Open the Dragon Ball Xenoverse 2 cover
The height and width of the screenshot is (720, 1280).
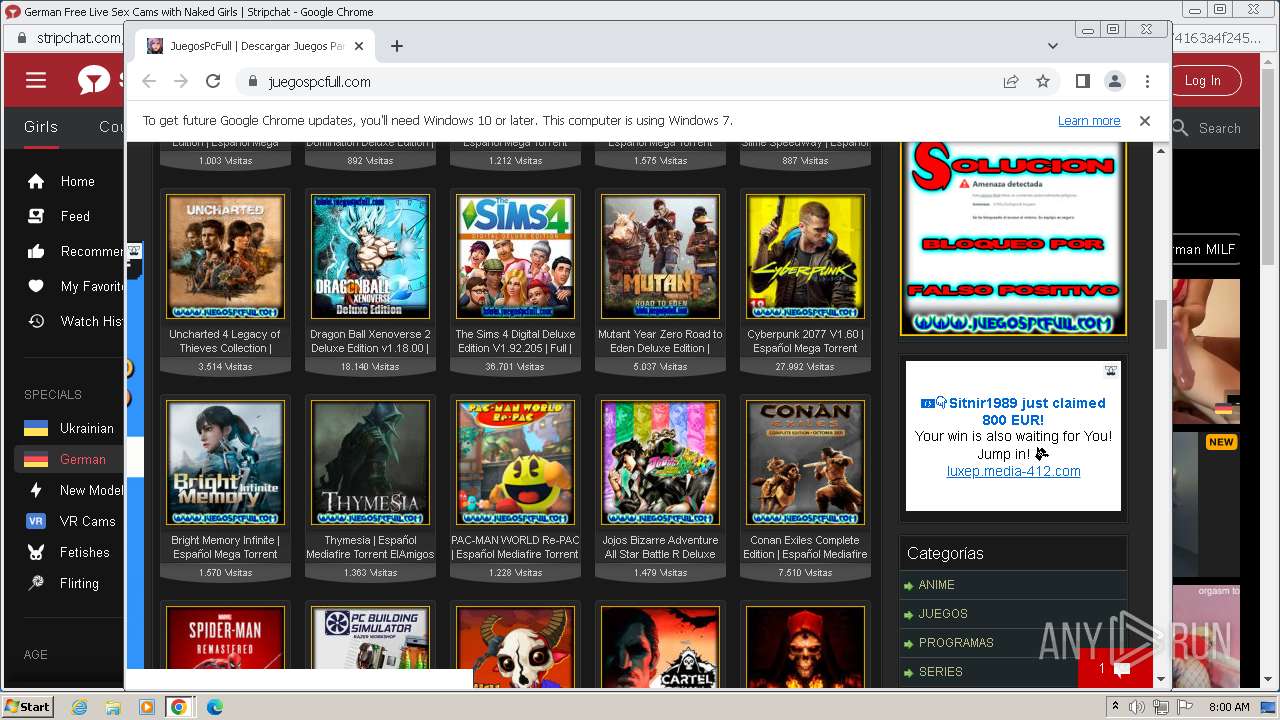pos(370,256)
